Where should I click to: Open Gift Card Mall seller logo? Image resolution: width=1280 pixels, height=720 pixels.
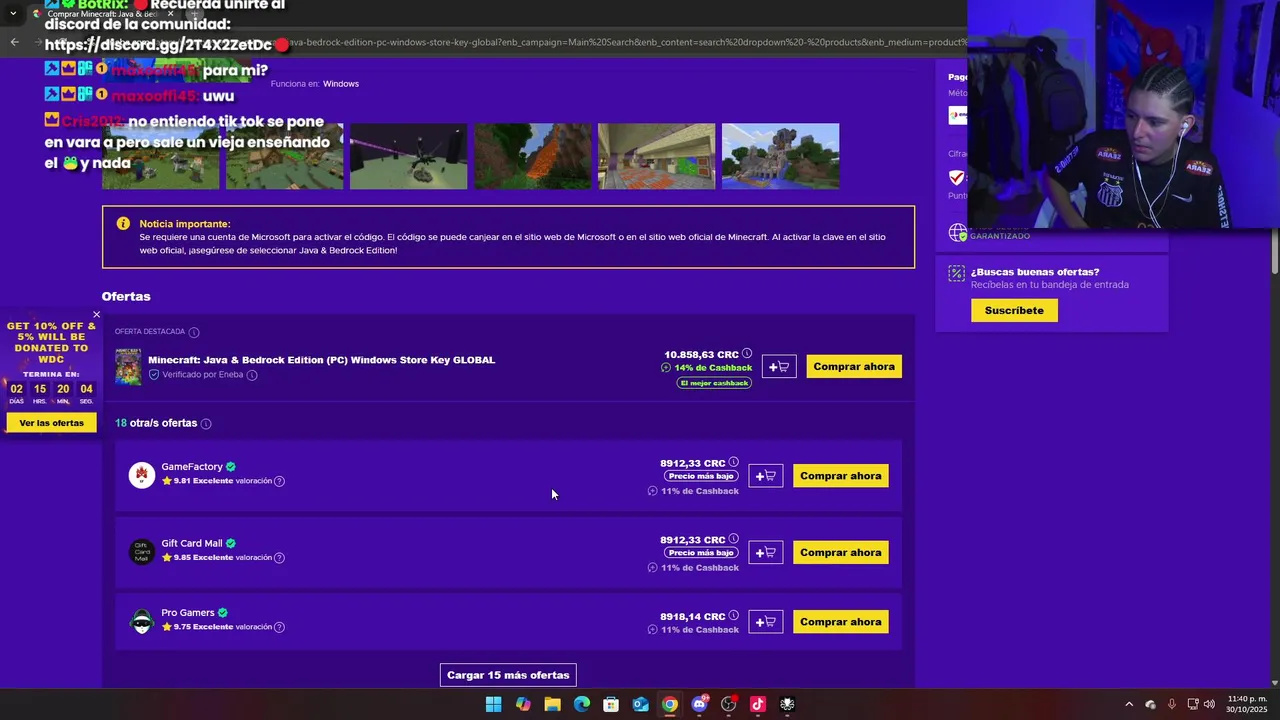tap(142, 552)
